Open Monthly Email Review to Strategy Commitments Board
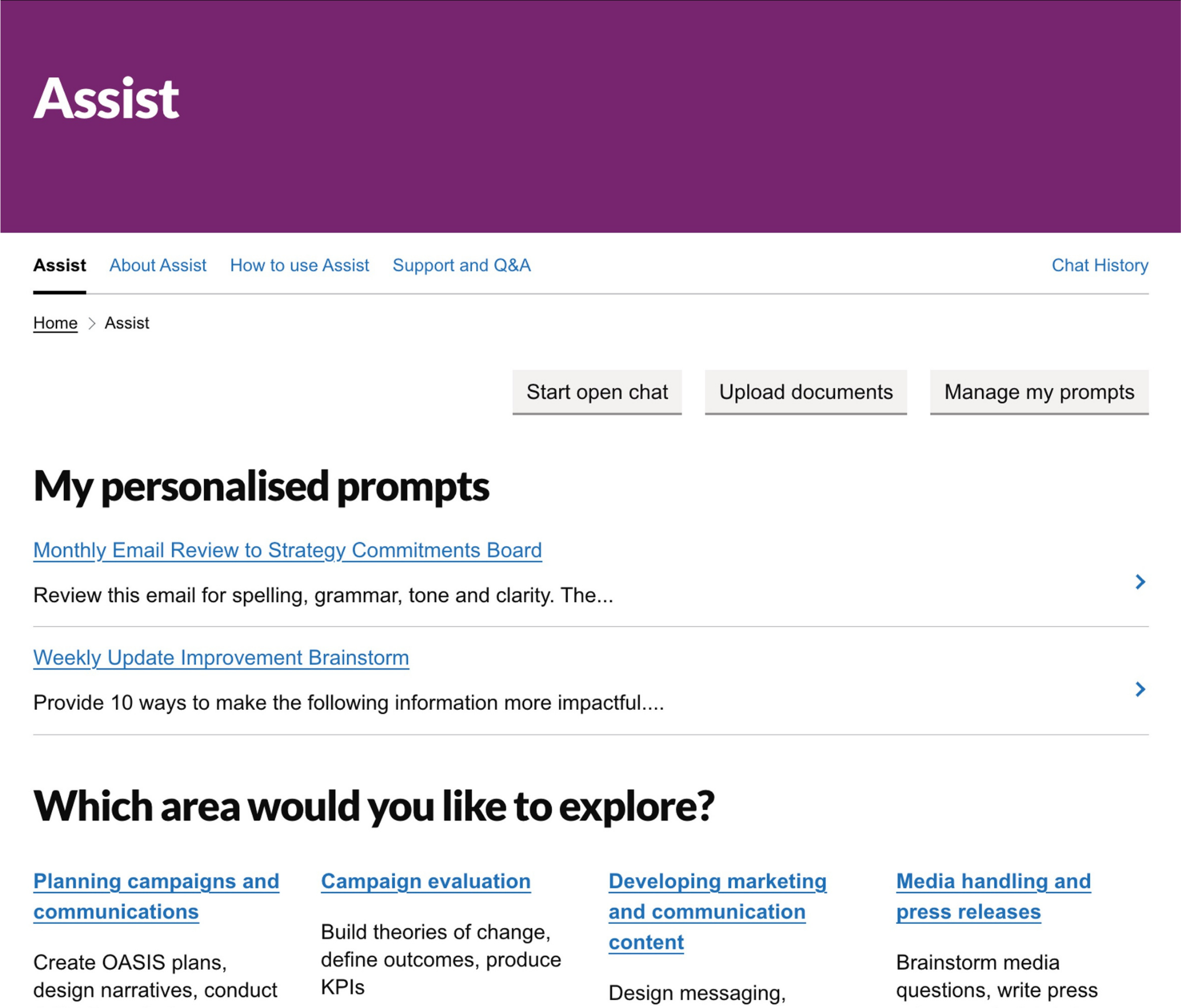Viewport: 1181px width, 1008px height. 287,550
